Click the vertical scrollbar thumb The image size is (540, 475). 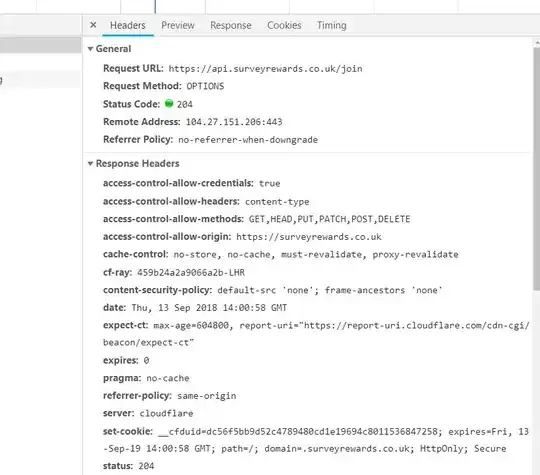click(x=537, y=169)
